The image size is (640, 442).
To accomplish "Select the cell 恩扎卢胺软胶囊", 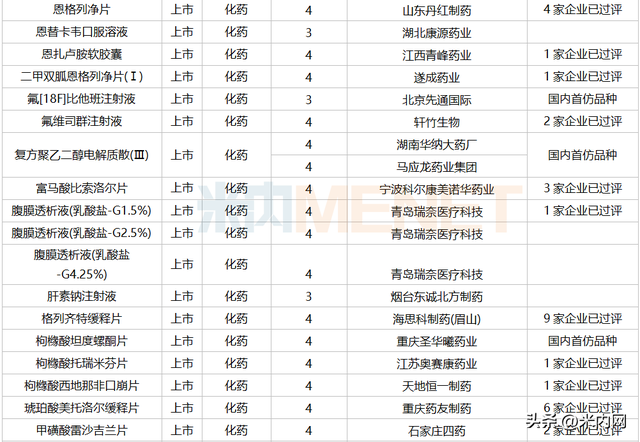I will pos(82,54).
